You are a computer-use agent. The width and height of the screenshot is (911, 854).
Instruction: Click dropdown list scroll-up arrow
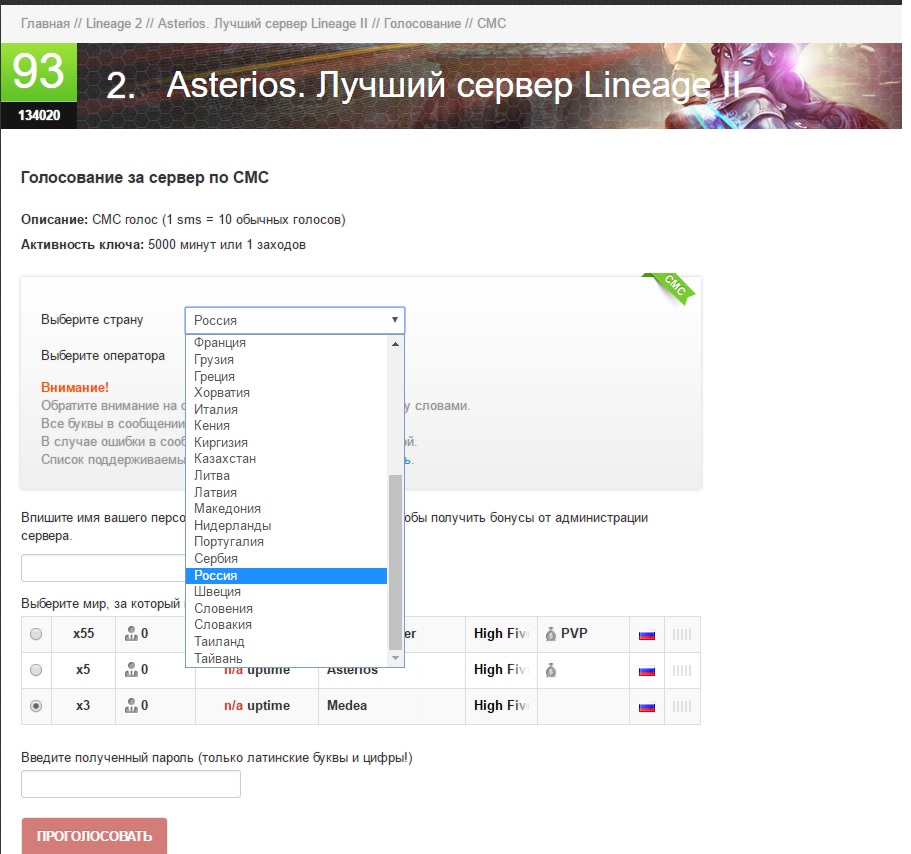[x=395, y=344]
